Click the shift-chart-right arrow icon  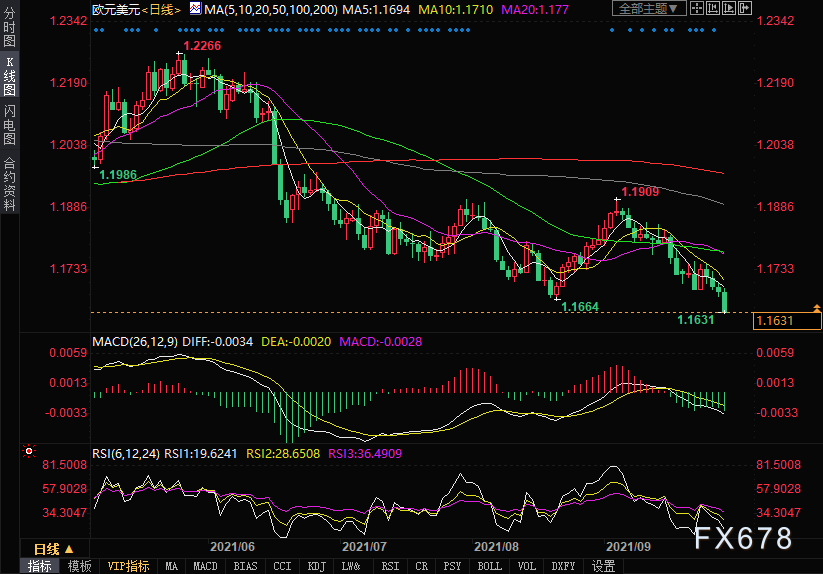745,8
